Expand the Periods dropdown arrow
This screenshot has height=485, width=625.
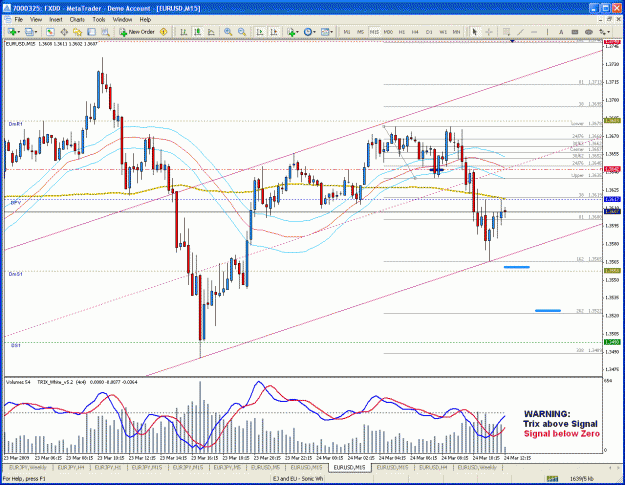tap(314, 32)
